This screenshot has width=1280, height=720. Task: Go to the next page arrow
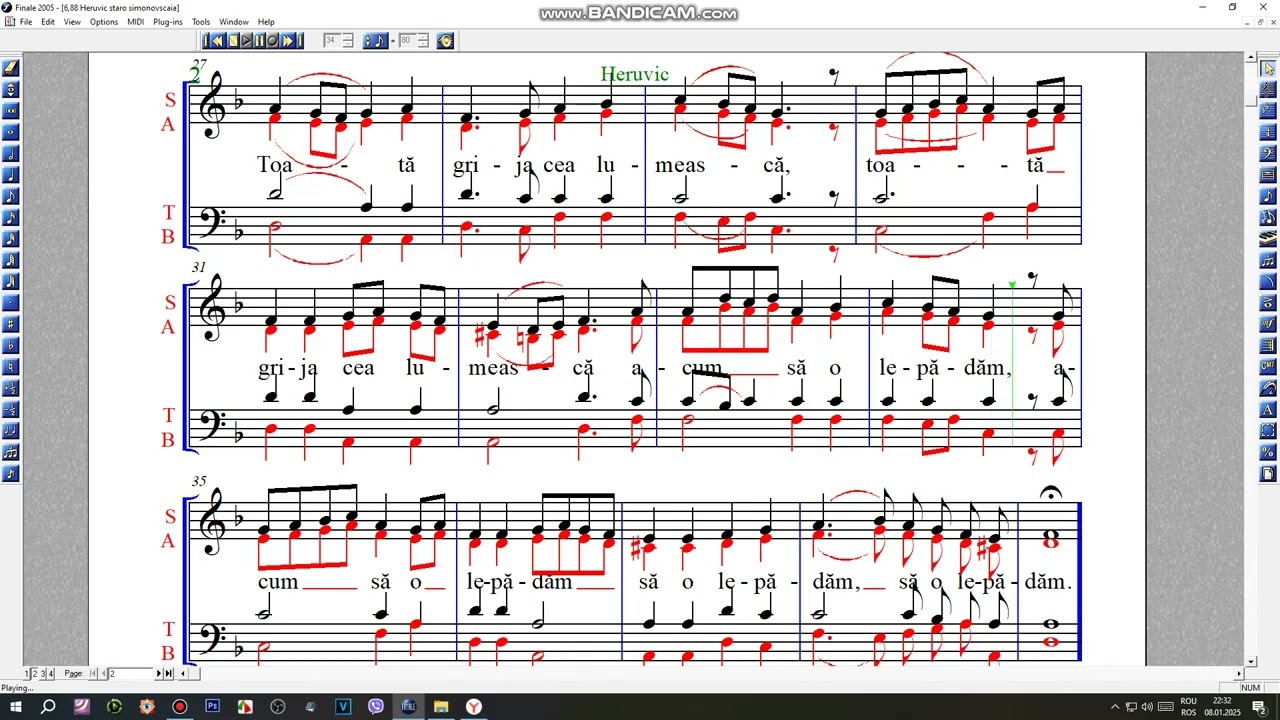tap(160, 674)
